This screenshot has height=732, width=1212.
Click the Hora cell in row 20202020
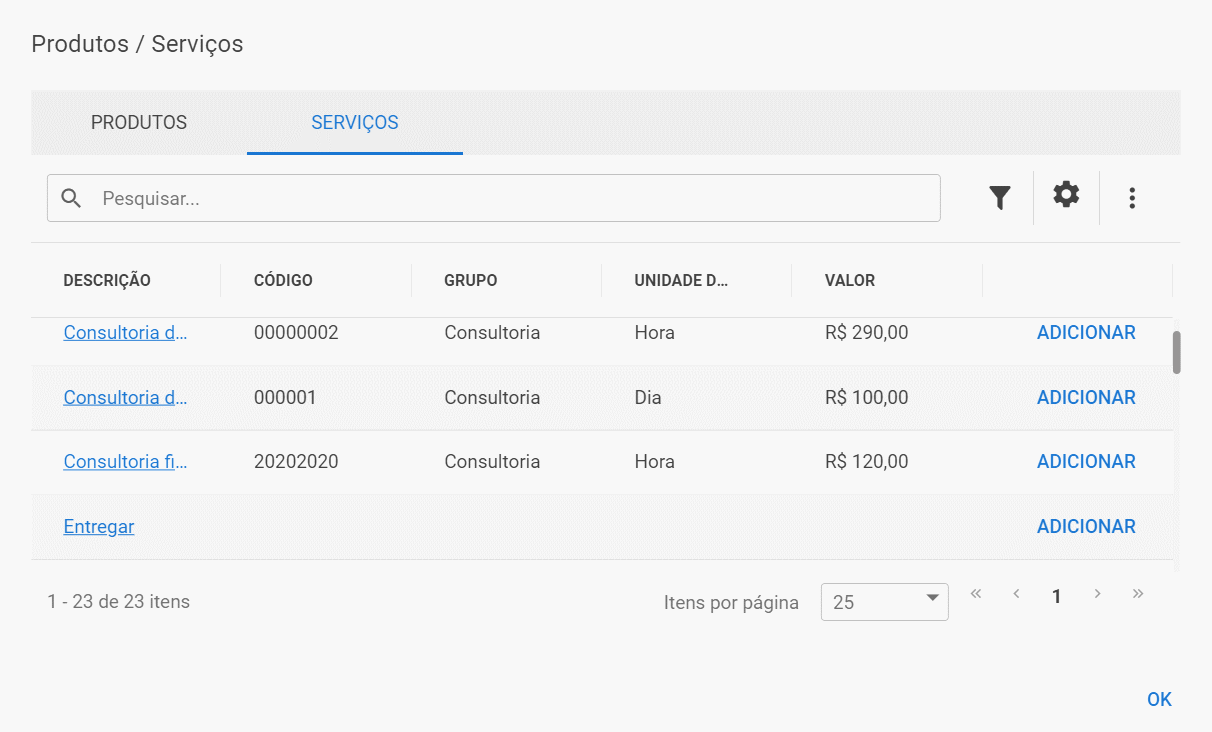654,461
